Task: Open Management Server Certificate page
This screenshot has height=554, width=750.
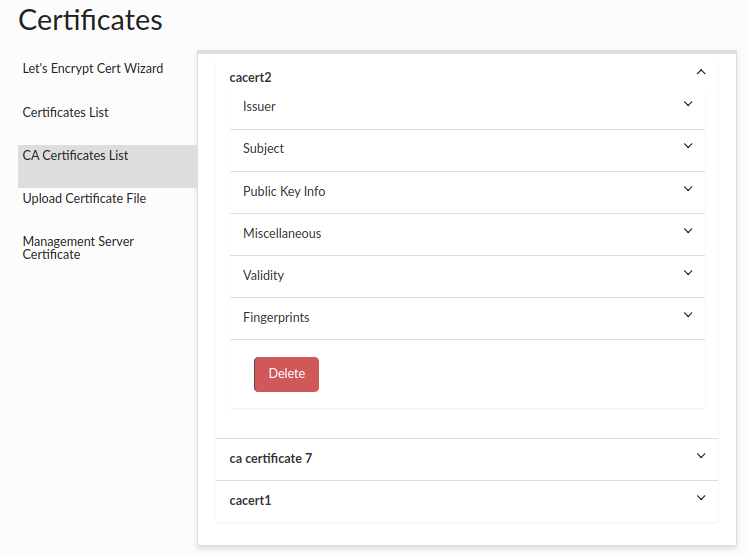Action: pos(79,248)
